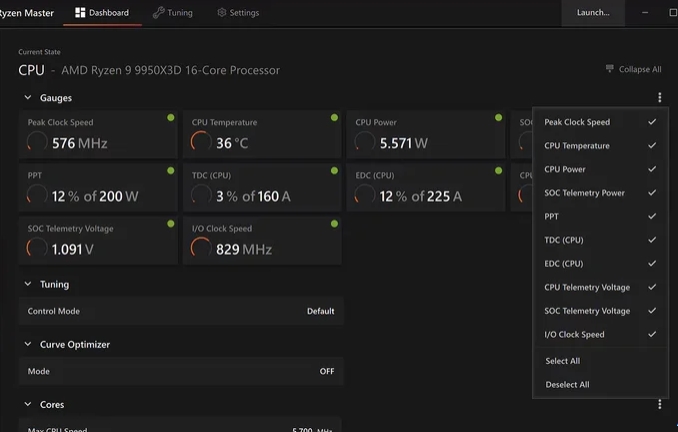The image size is (678, 432).
Task: Click the 12 % of 200 W value
Action: coord(95,196)
